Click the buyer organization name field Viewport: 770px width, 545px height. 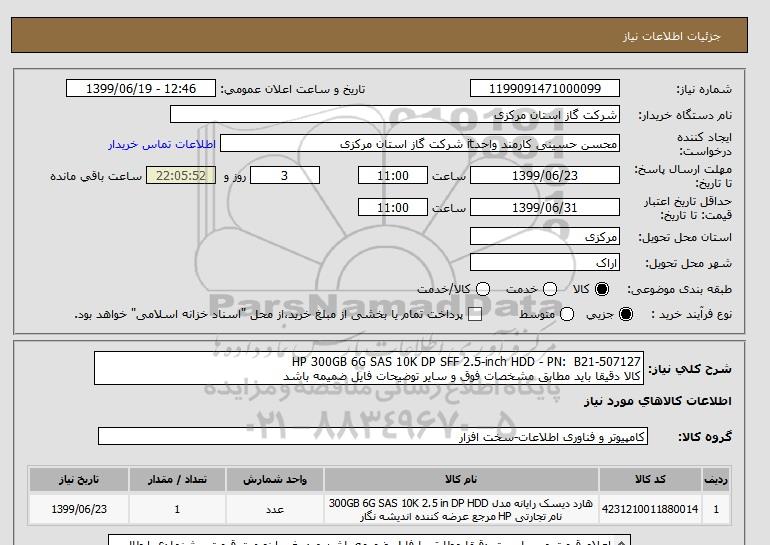click(x=395, y=114)
